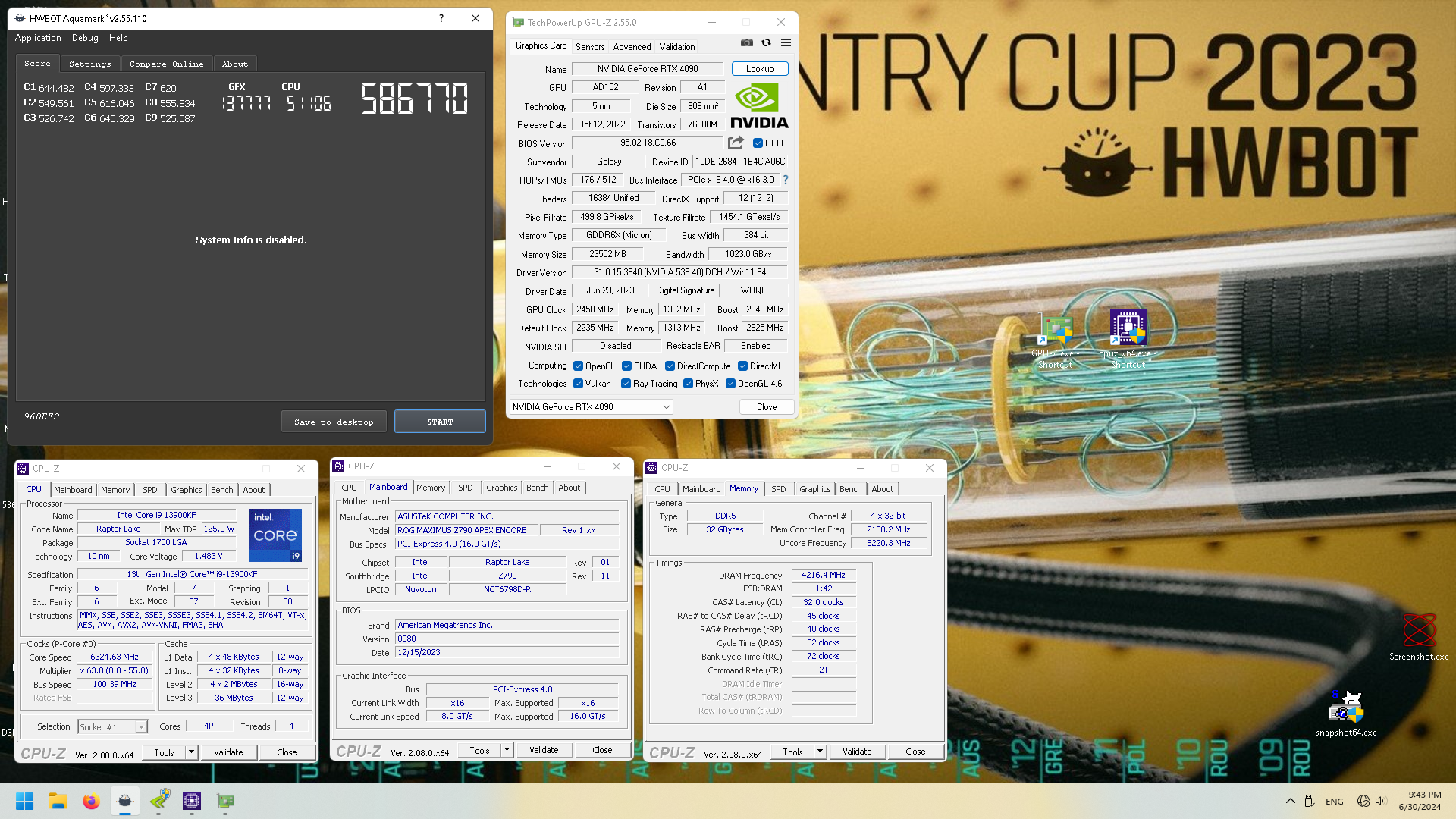Click Save to desktop button
This screenshot has height=819, width=1456.
334,422
